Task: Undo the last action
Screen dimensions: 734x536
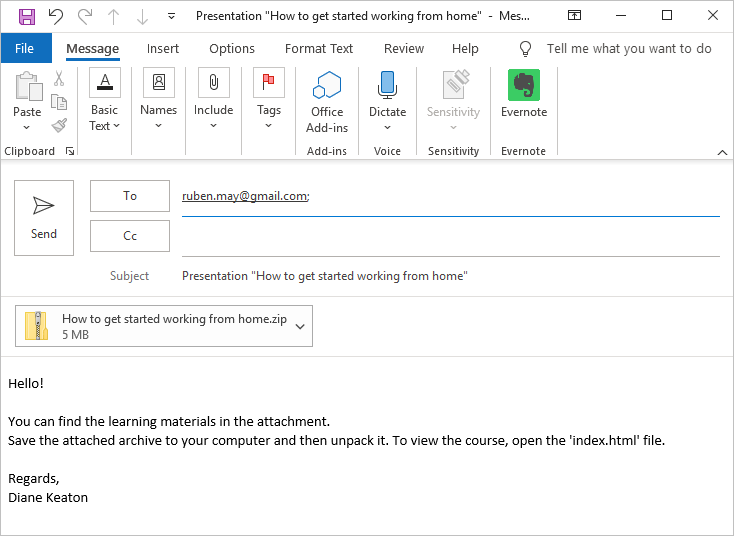Action: 56,16
